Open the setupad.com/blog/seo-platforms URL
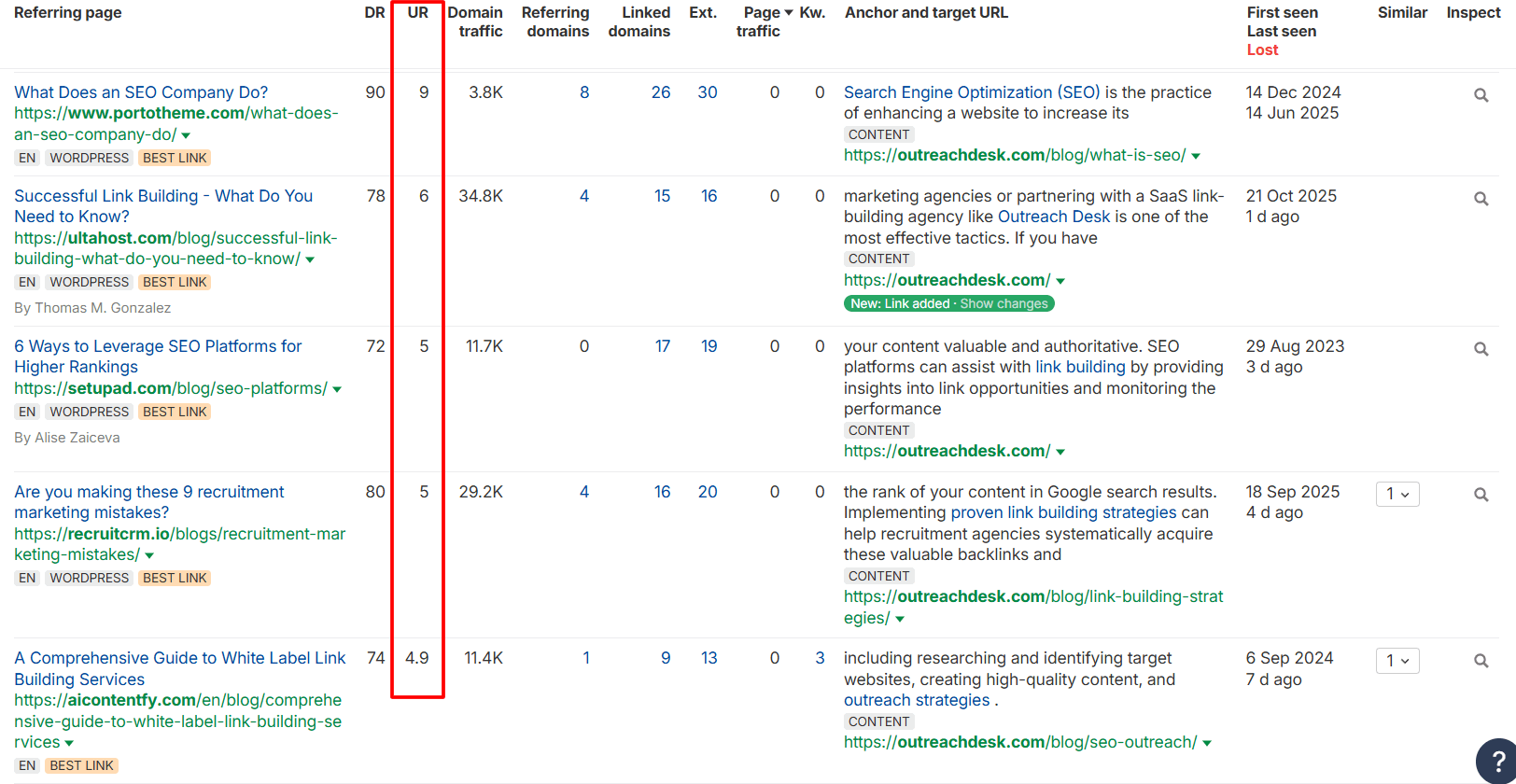Viewport: 1516px width, 784px height. tap(171, 388)
